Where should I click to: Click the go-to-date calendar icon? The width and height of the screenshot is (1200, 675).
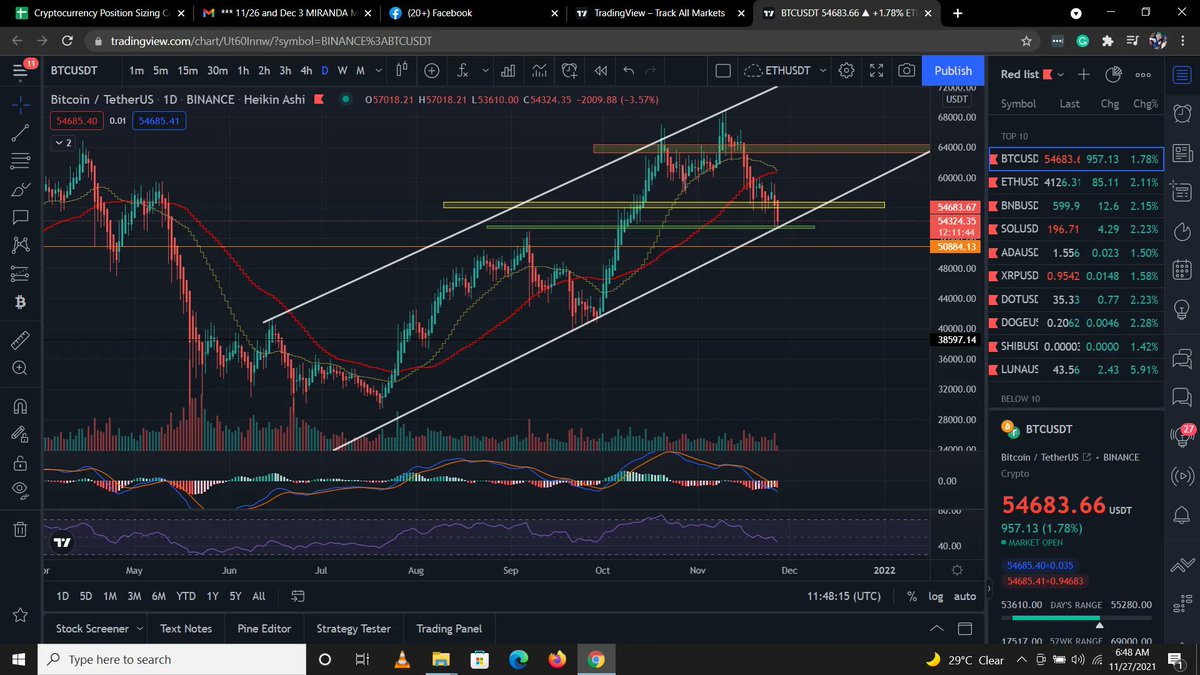click(x=298, y=596)
